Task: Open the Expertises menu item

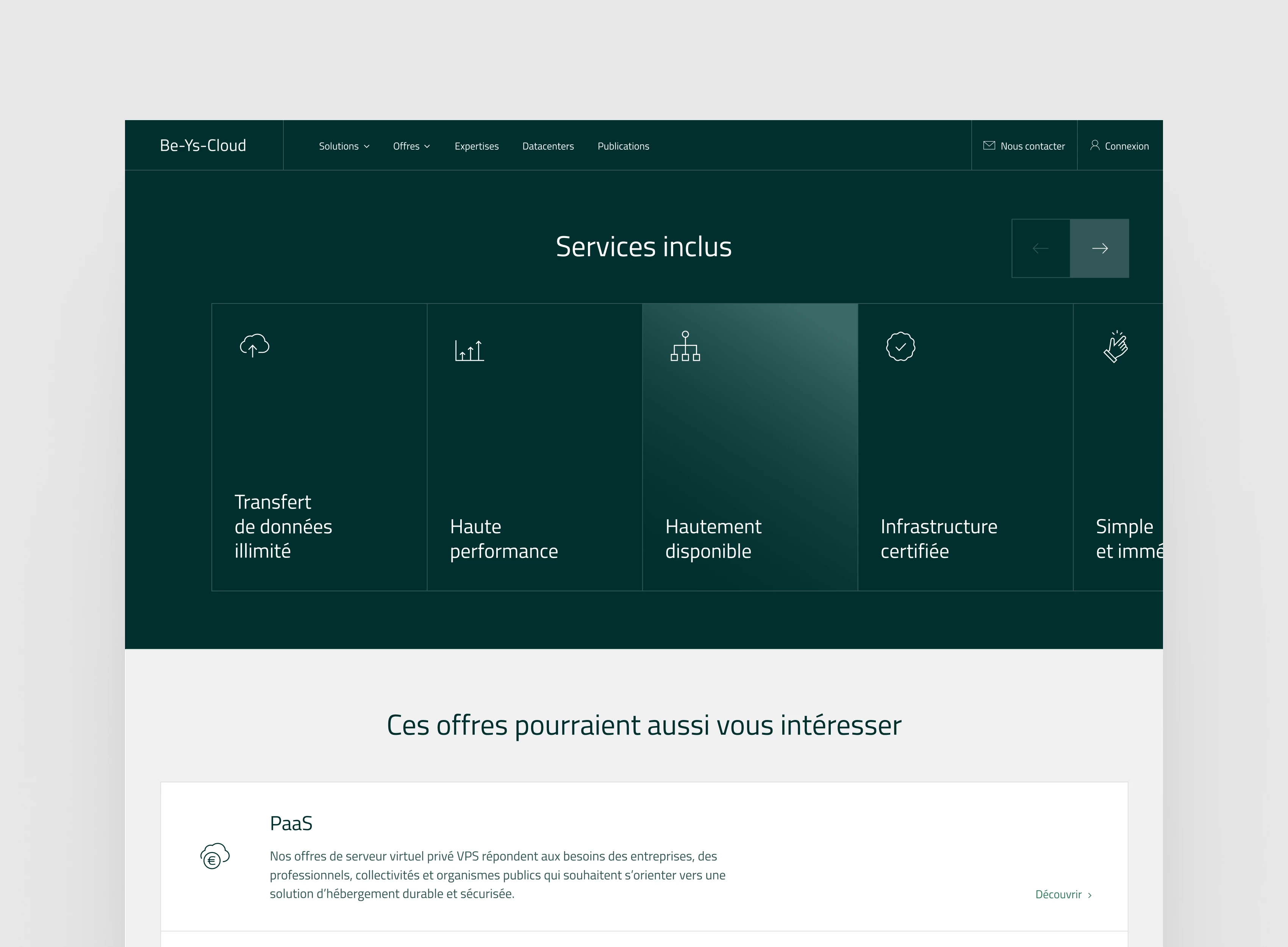Action: click(x=477, y=146)
